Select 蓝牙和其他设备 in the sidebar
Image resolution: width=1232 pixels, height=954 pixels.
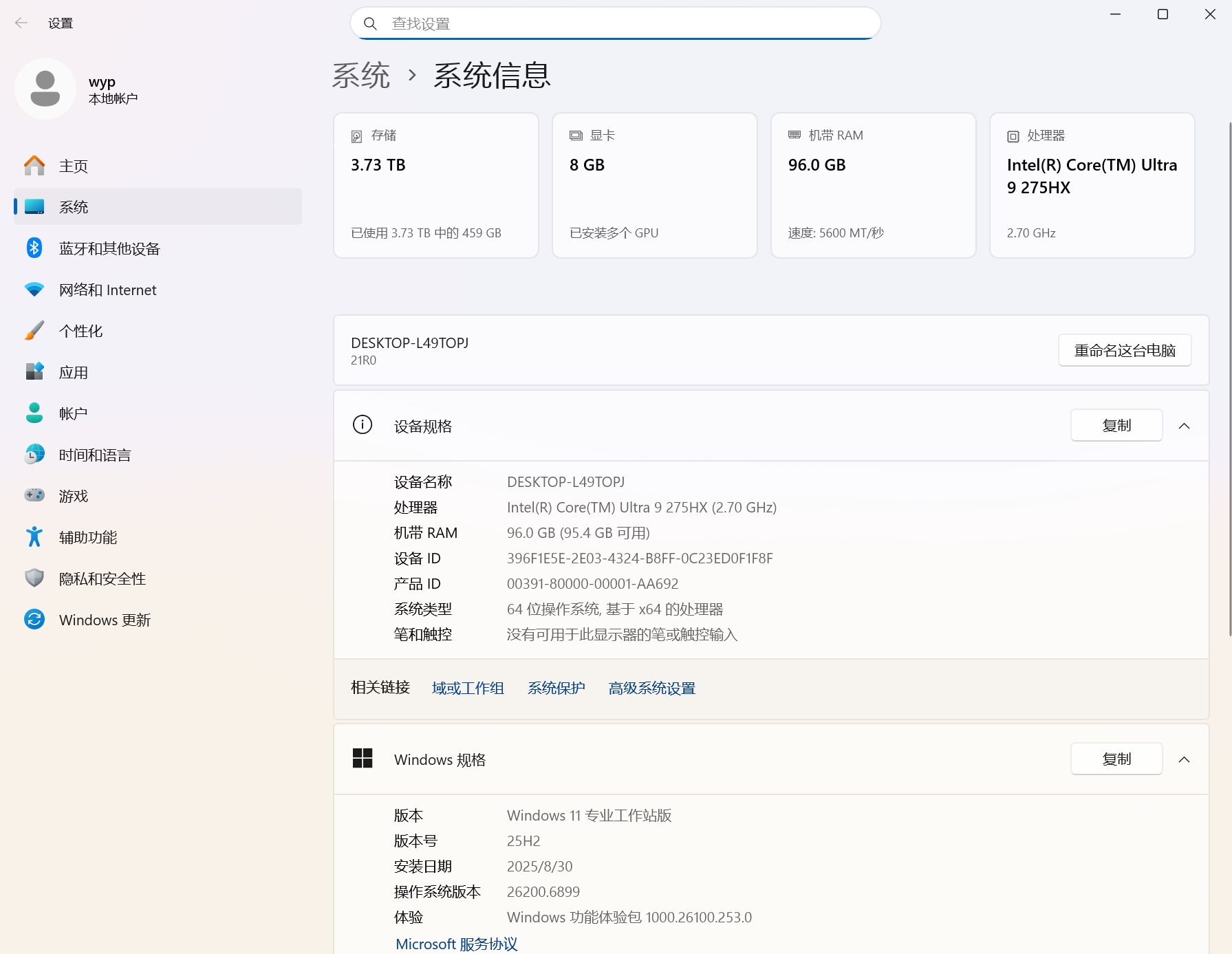158,248
